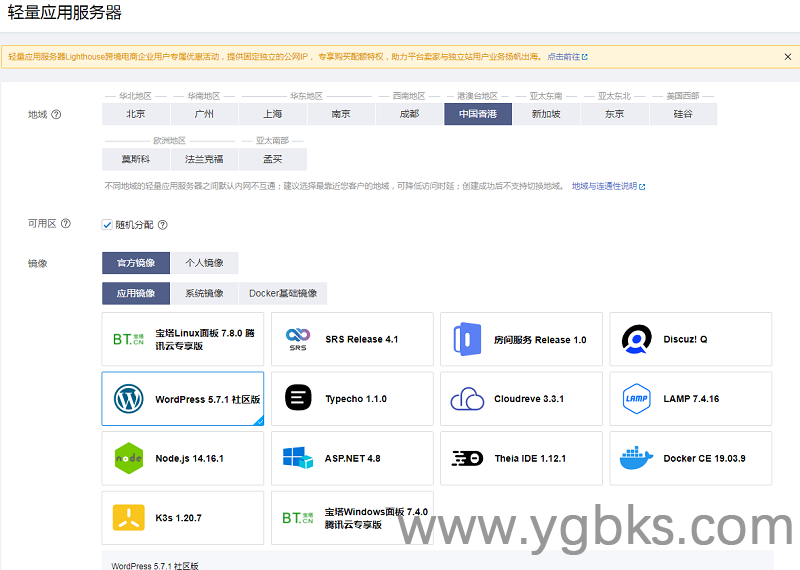
Task: Select 成都 region
Action: point(409,114)
